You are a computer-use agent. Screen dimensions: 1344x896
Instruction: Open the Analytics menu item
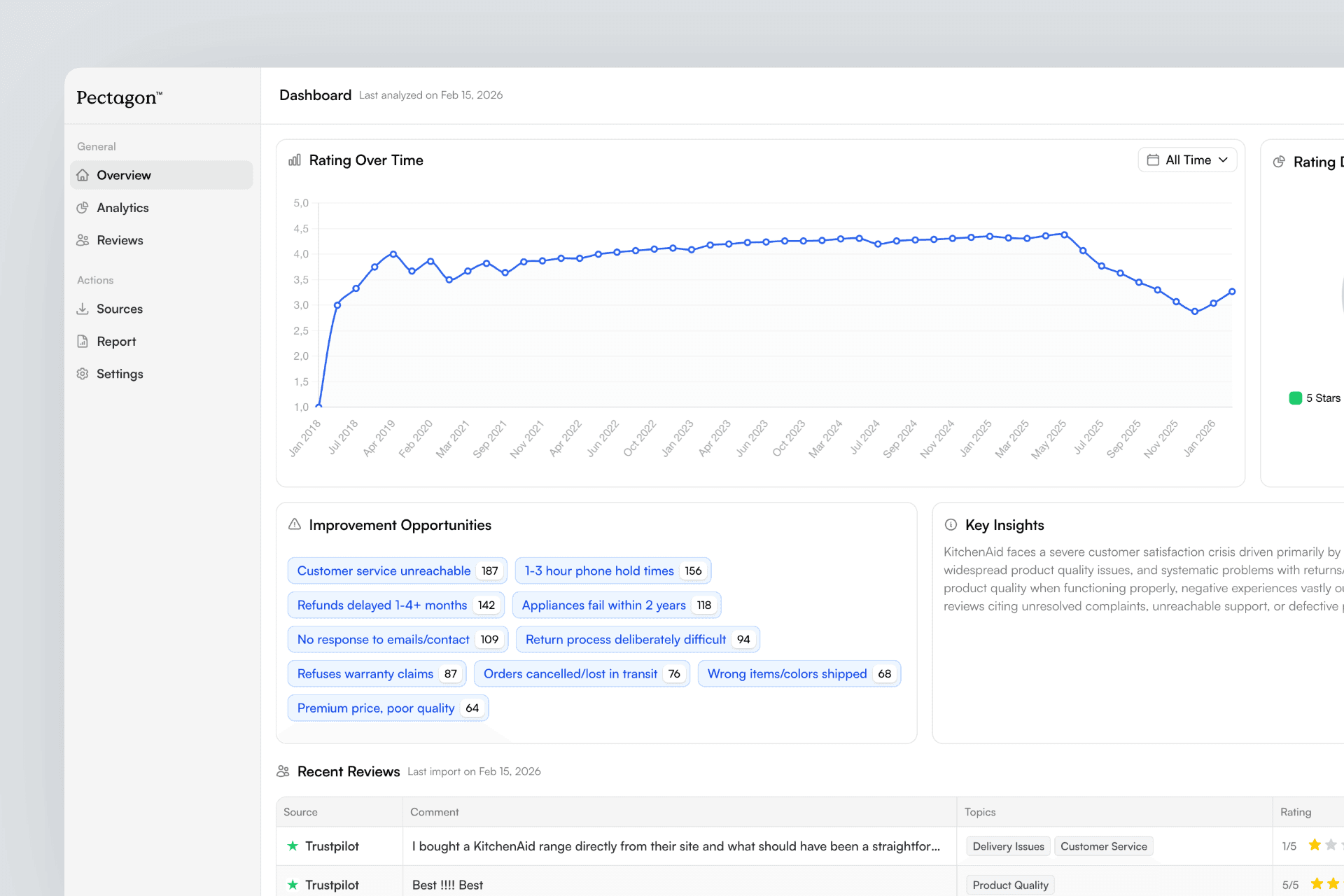click(122, 208)
